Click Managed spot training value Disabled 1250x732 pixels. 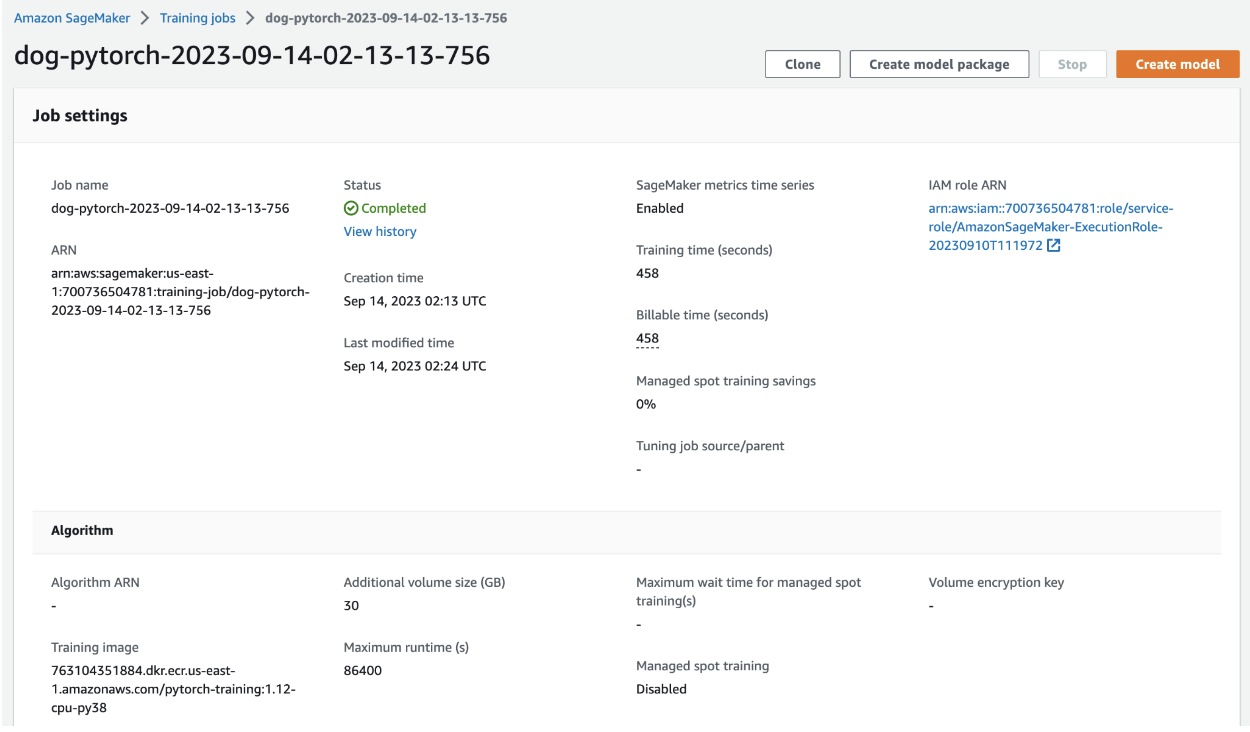[x=661, y=689]
